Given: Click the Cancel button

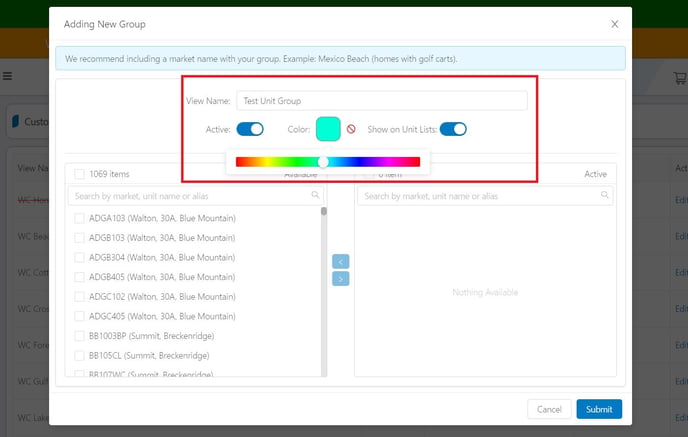Looking at the screenshot, I should [x=549, y=409].
